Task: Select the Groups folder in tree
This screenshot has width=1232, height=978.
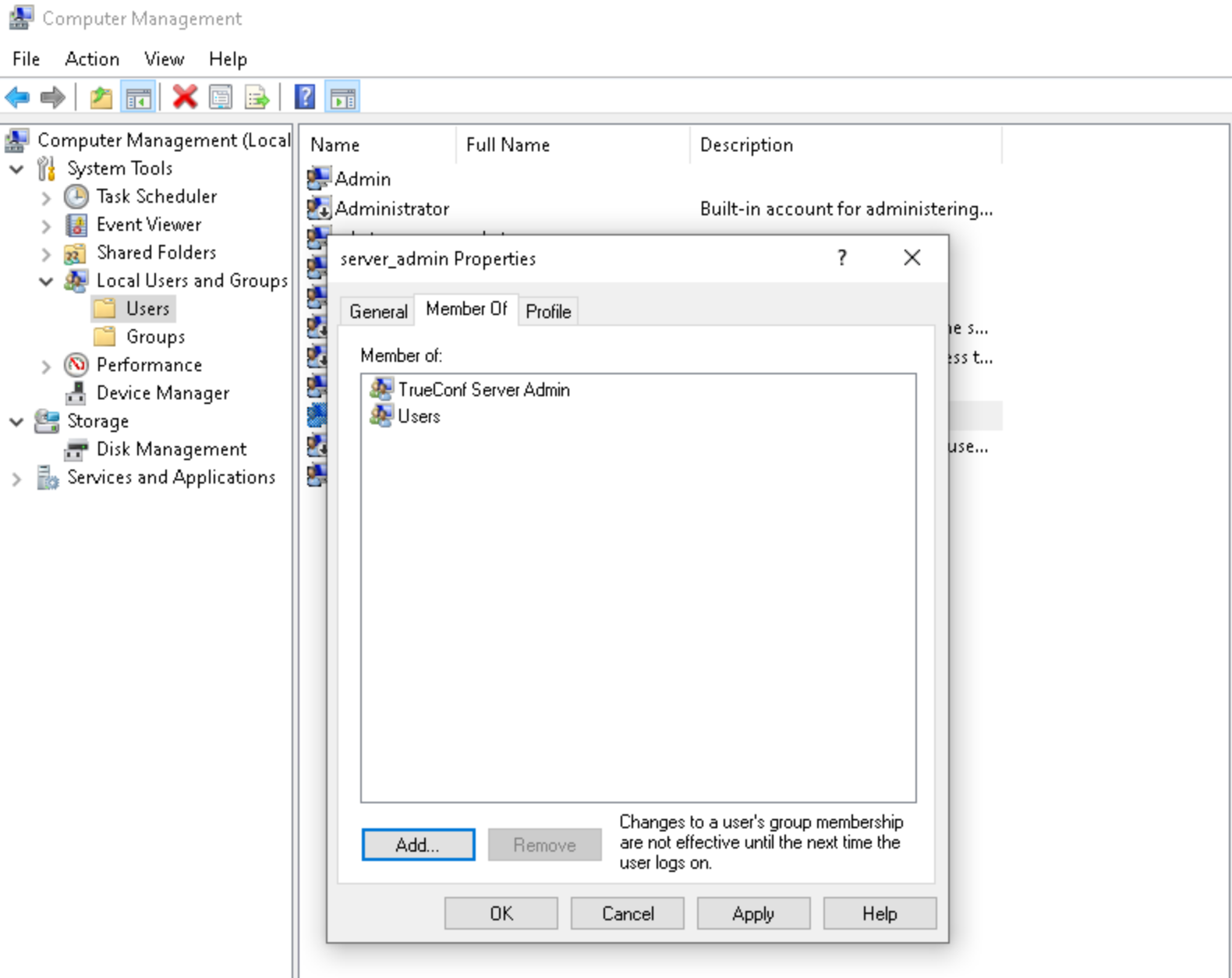Action: [155, 337]
